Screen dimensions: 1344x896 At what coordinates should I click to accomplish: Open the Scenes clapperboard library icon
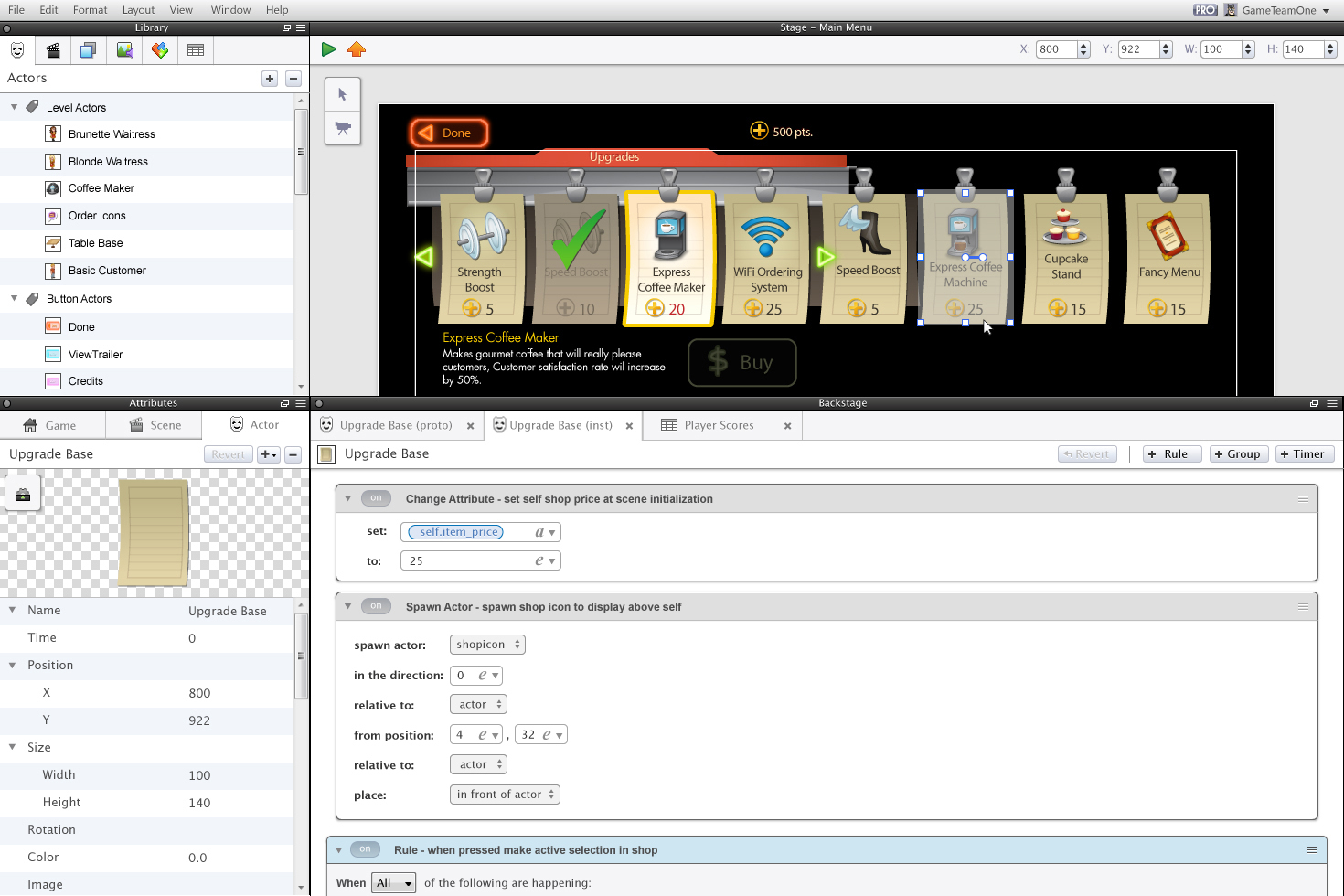[53, 50]
